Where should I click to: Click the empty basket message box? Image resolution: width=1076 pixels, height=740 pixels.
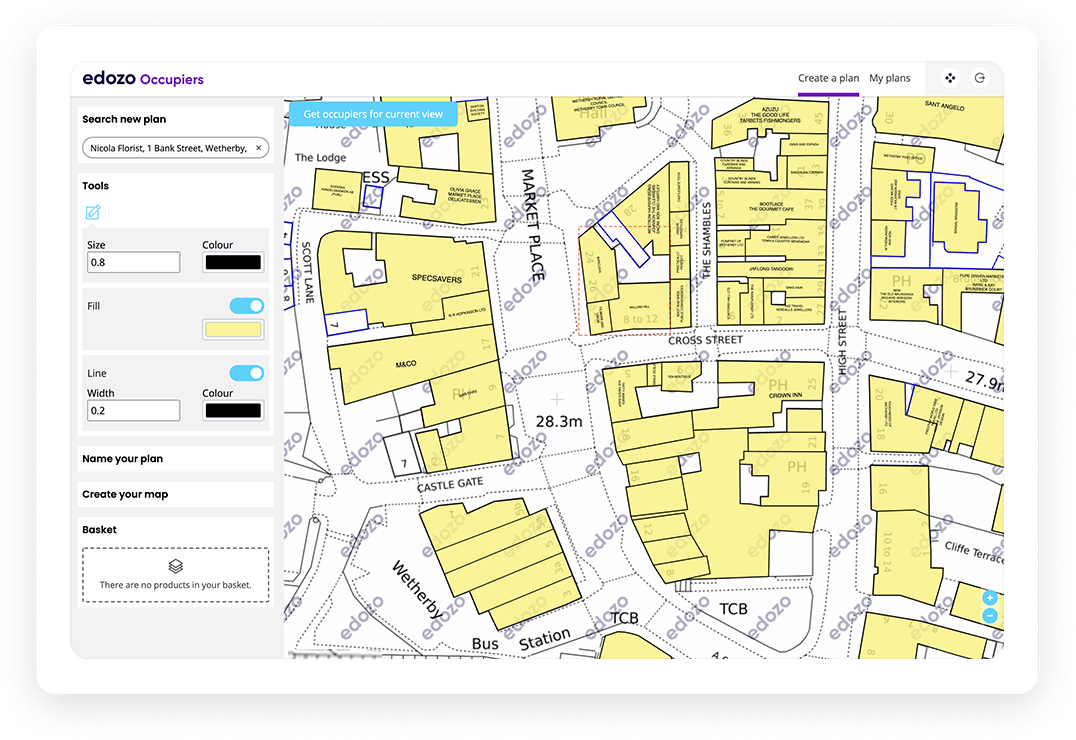point(176,575)
